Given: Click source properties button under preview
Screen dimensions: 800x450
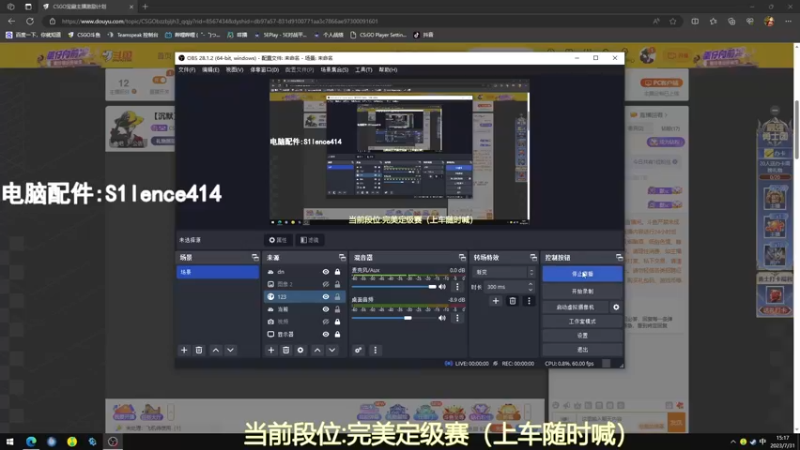Looking at the screenshot, I should (x=278, y=240).
